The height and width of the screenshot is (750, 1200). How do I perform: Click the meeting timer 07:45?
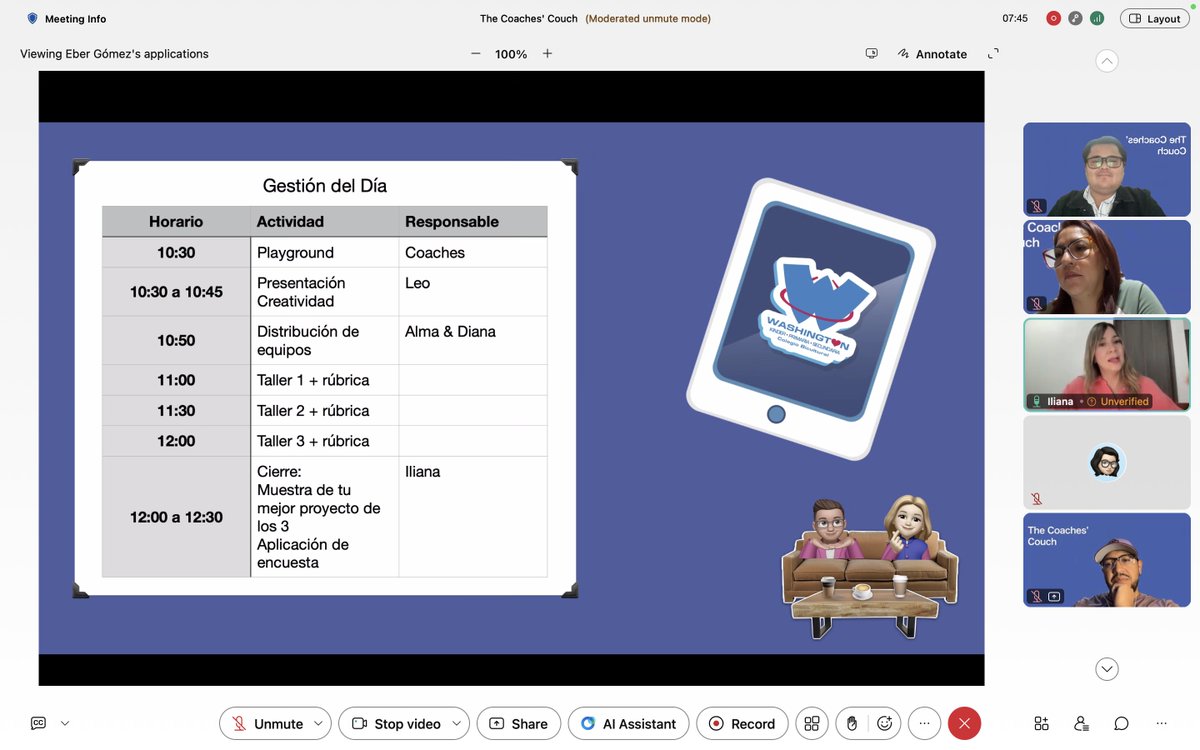1015,18
